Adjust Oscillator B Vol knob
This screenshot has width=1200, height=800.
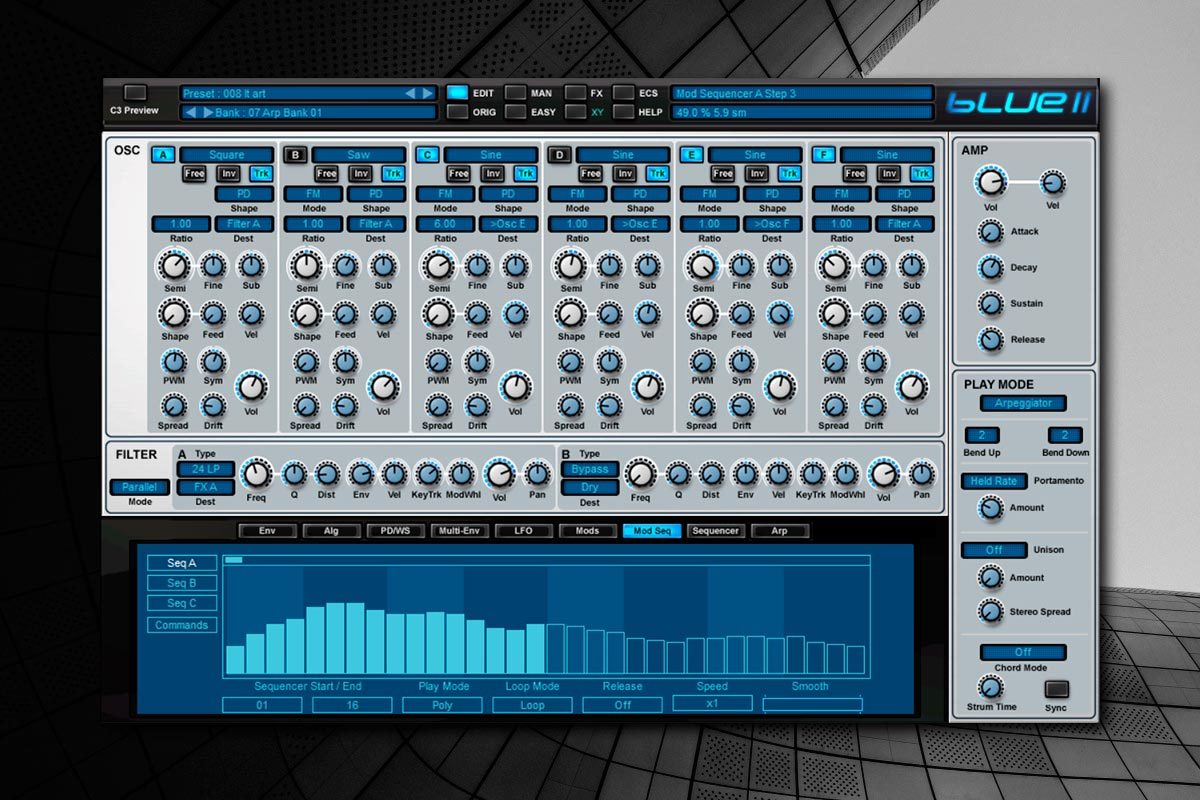pos(381,386)
